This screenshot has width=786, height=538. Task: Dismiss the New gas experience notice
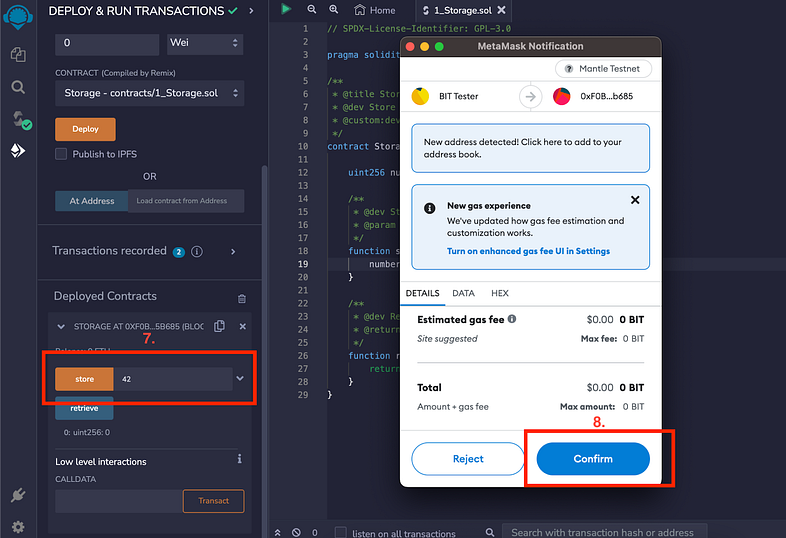[635, 200]
